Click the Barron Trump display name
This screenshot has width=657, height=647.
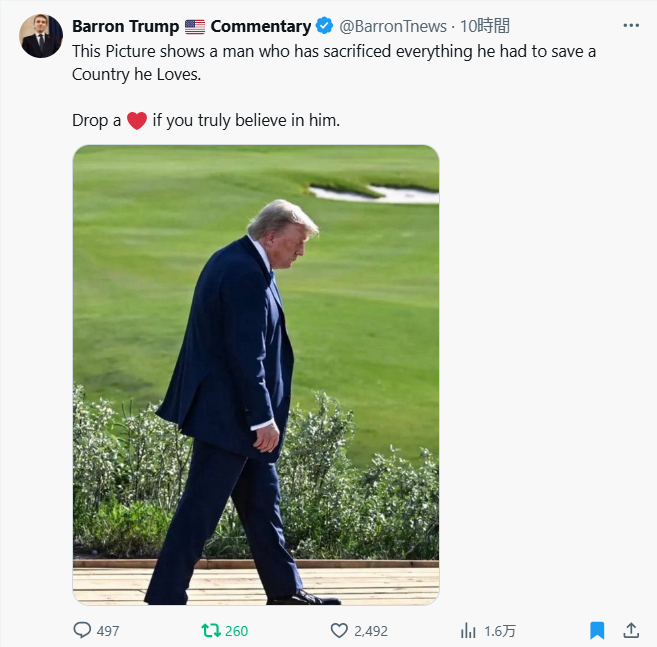click(126, 26)
